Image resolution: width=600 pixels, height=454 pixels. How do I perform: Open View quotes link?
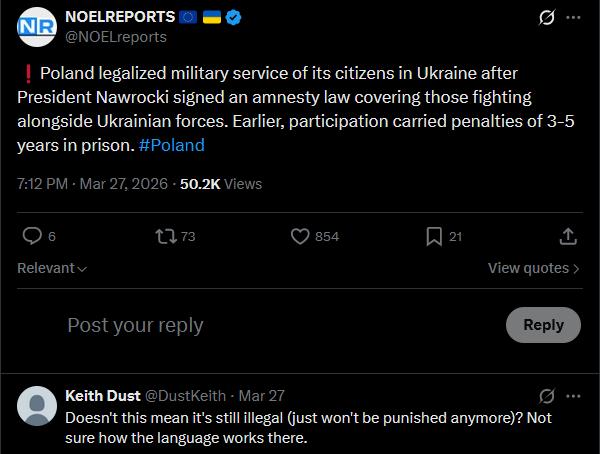click(x=533, y=268)
